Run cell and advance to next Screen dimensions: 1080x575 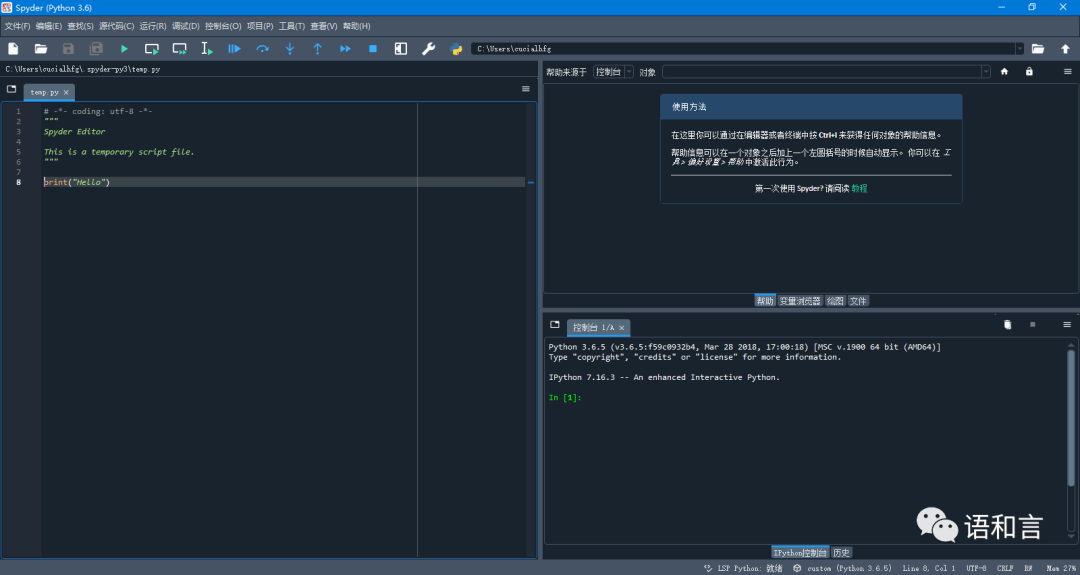pyautogui.click(x=180, y=49)
